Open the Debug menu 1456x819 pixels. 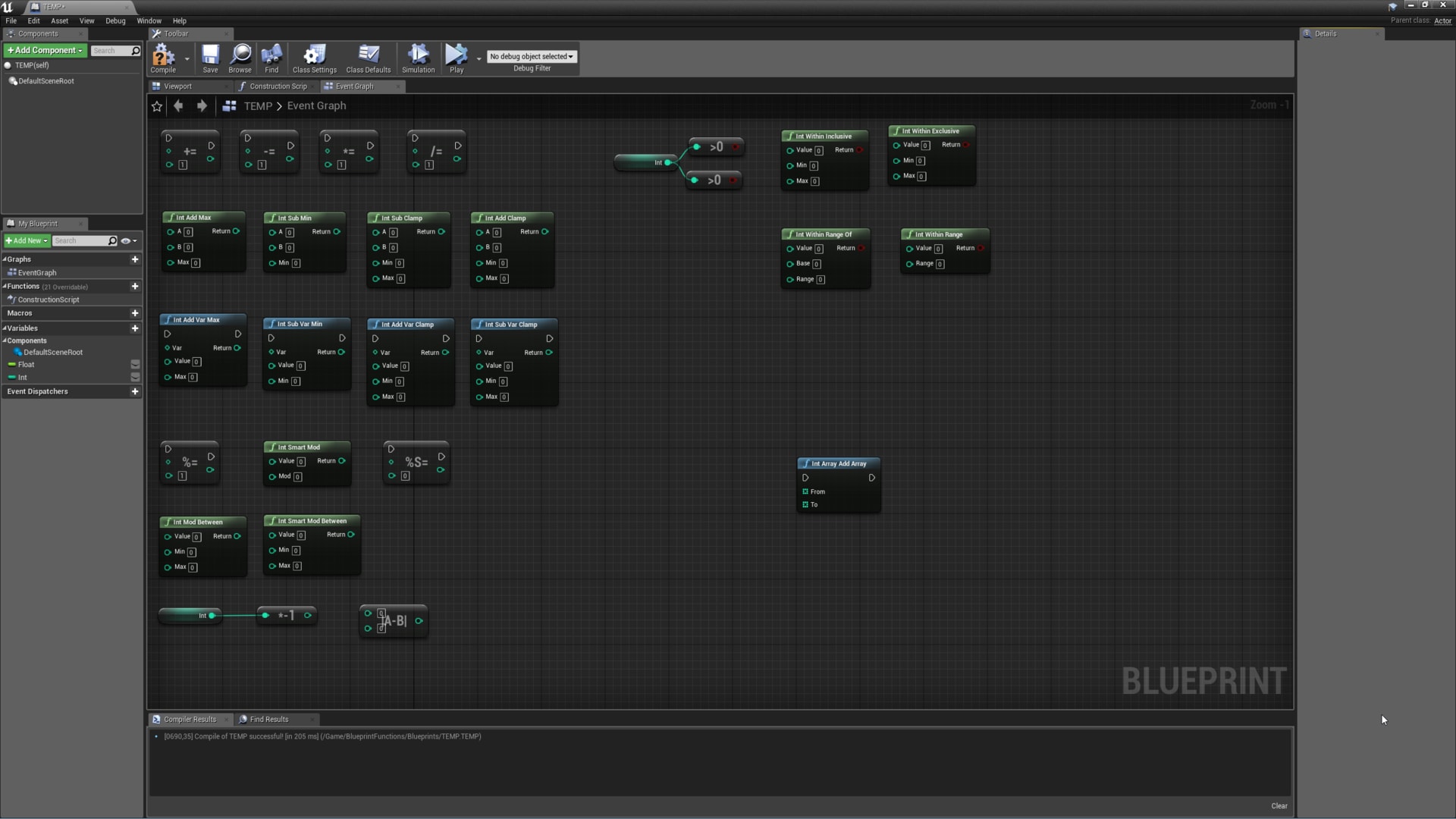pyautogui.click(x=115, y=20)
